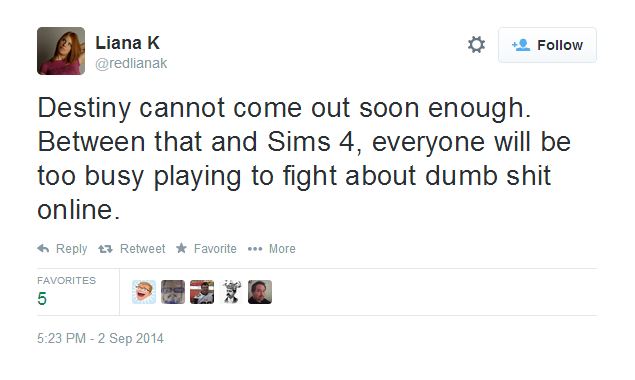Click the reply arrow icon

43,248
